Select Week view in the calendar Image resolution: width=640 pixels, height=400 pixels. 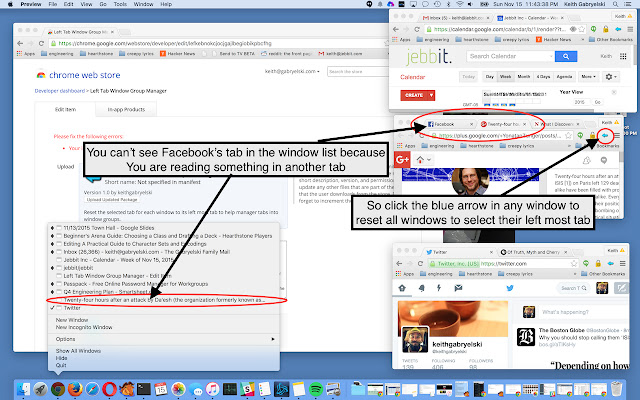(x=505, y=77)
